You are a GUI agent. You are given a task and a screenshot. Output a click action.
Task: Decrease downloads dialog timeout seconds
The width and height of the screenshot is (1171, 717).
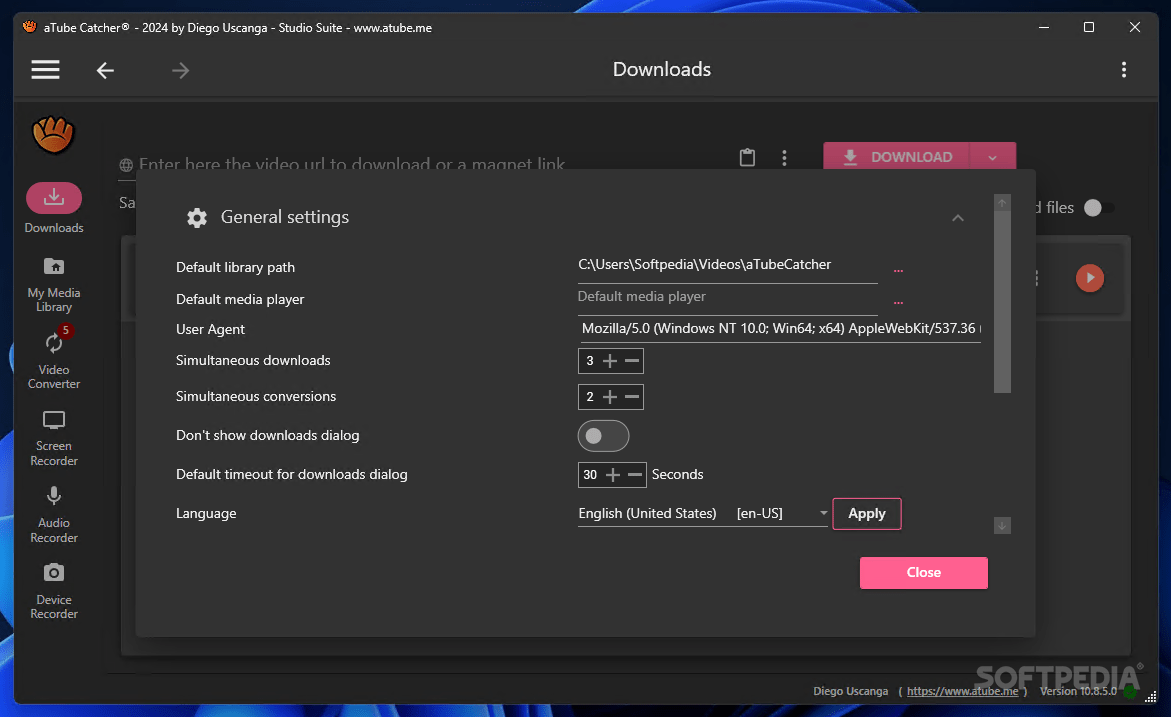pyautogui.click(x=635, y=475)
